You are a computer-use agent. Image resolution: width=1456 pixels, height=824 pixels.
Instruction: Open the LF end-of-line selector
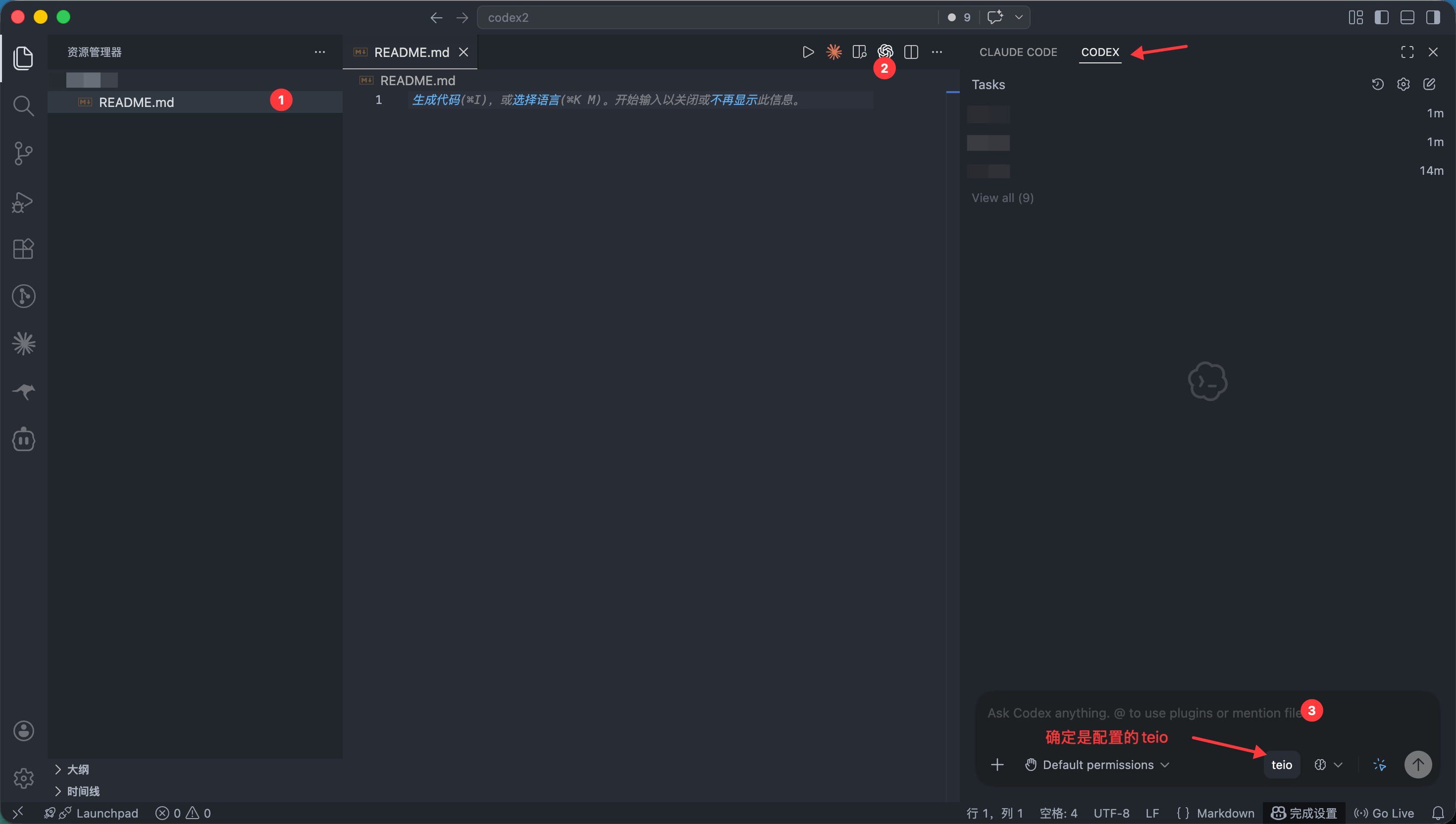pyautogui.click(x=1152, y=813)
